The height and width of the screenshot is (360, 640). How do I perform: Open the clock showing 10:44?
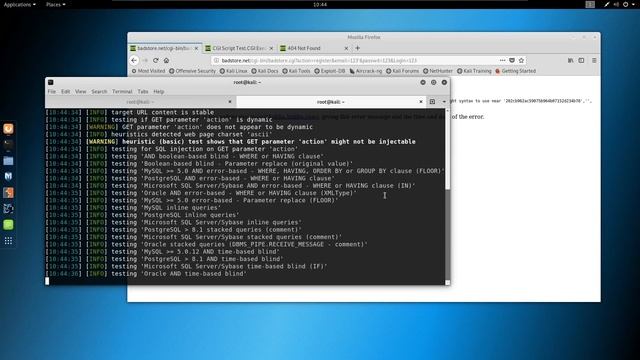coord(320,4)
